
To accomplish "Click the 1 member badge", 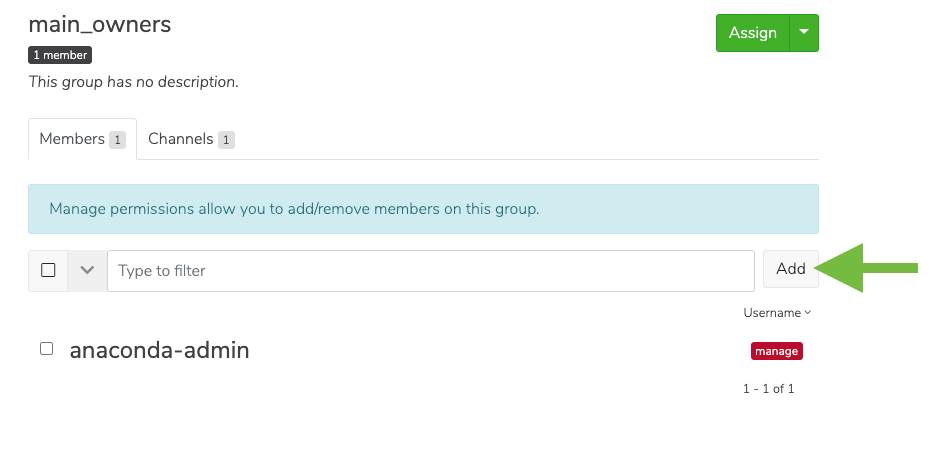I will pos(60,55).
